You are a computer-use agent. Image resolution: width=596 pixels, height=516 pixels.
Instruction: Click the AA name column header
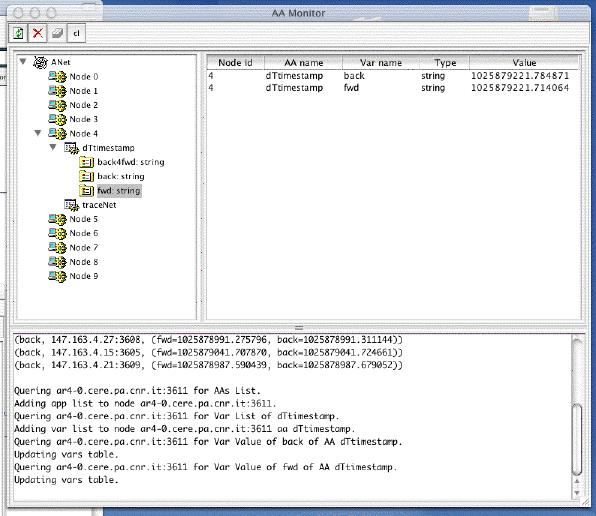pyautogui.click(x=303, y=63)
